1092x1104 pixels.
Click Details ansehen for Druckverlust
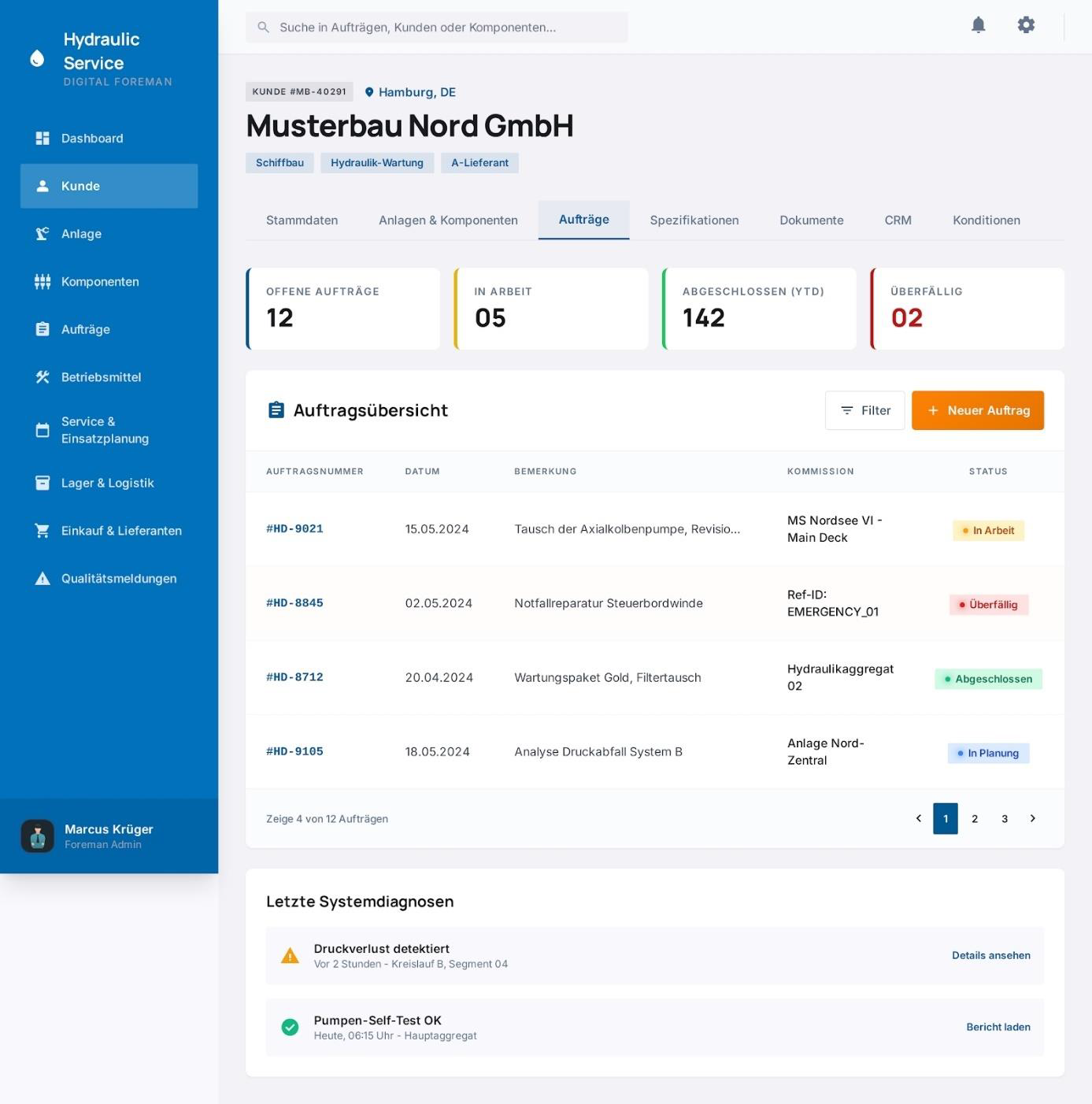pyautogui.click(x=991, y=955)
